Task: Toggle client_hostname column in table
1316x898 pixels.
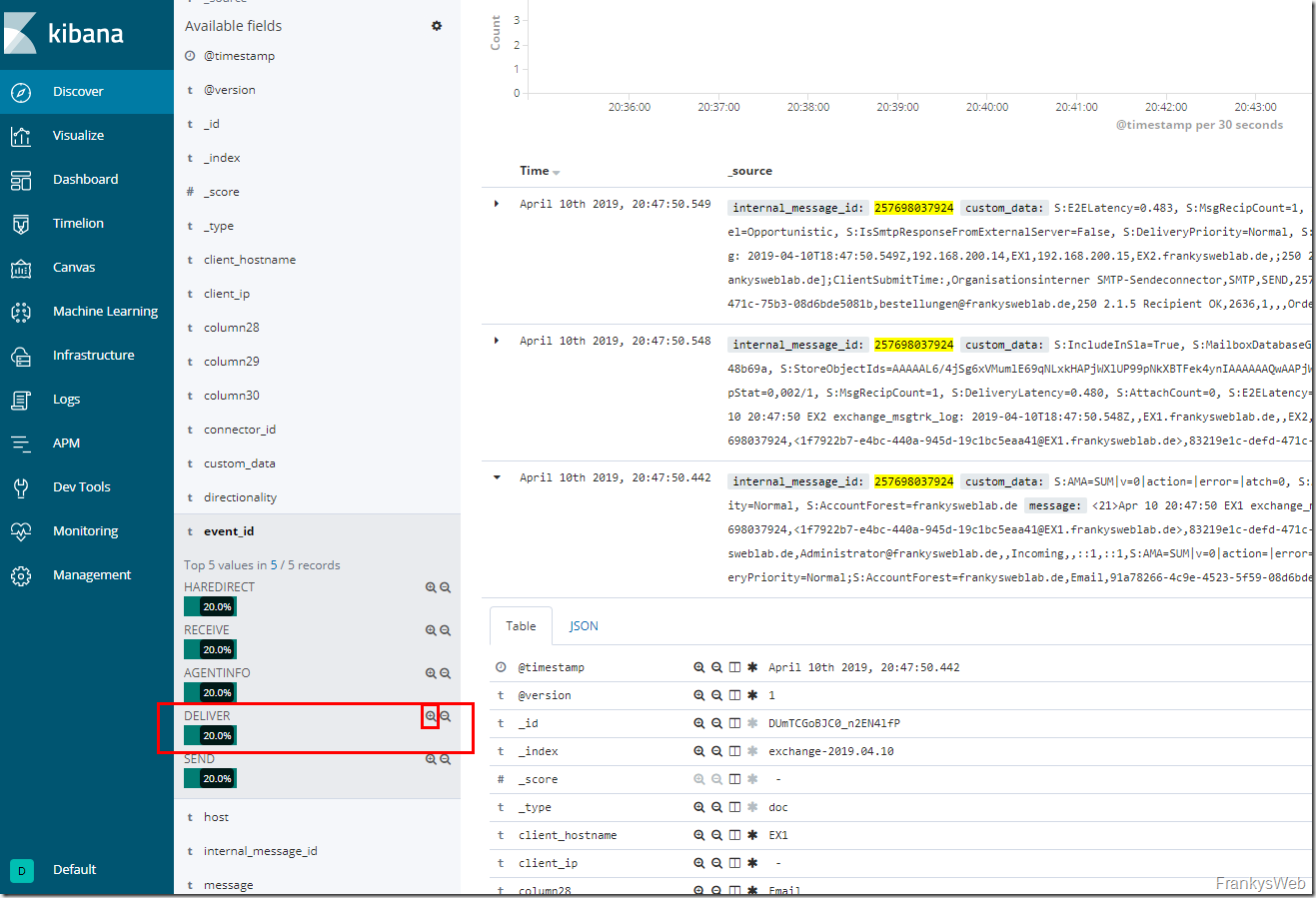Action: click(734, 835)
